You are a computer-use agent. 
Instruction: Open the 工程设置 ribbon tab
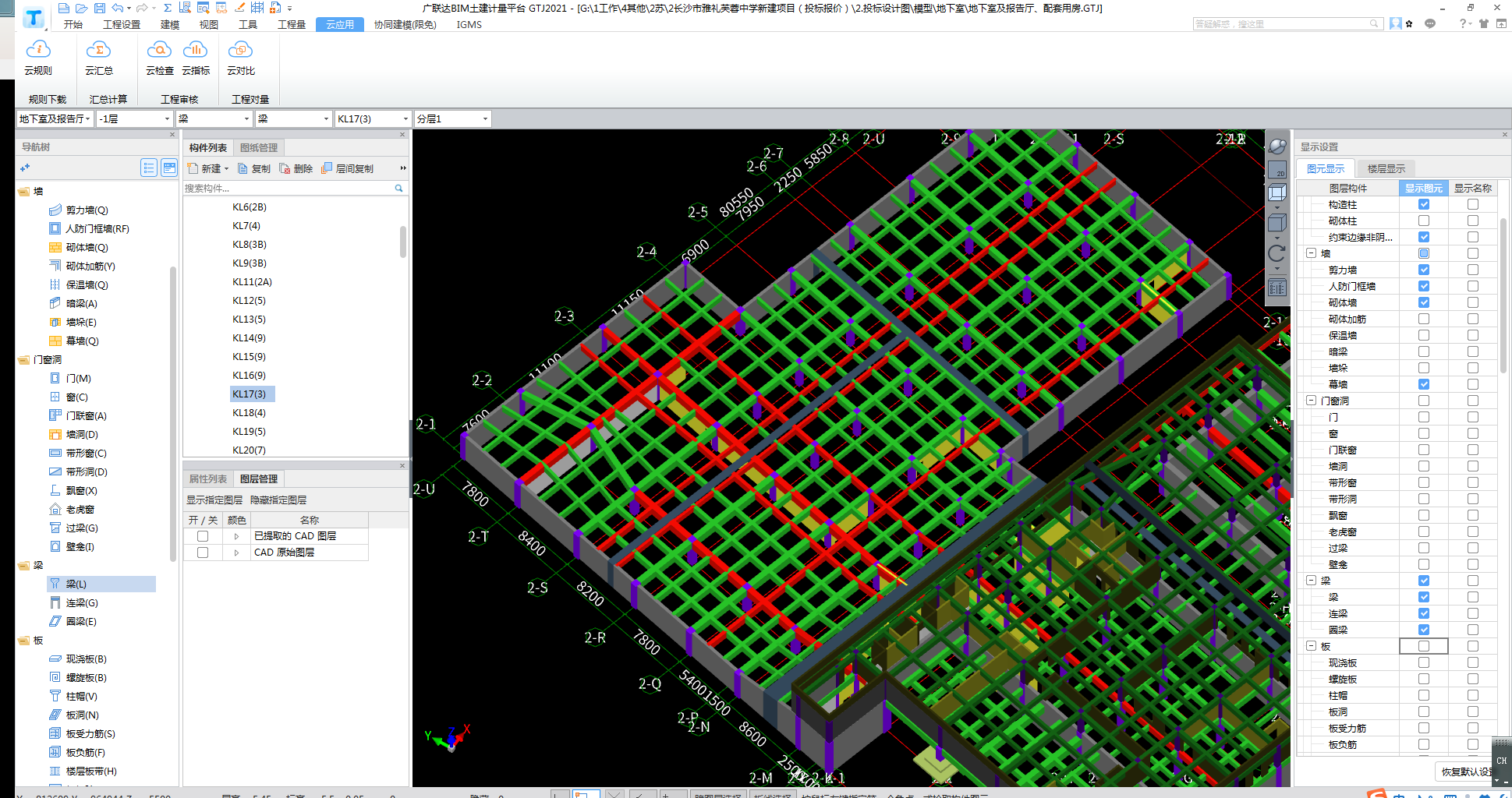point(122,25)
